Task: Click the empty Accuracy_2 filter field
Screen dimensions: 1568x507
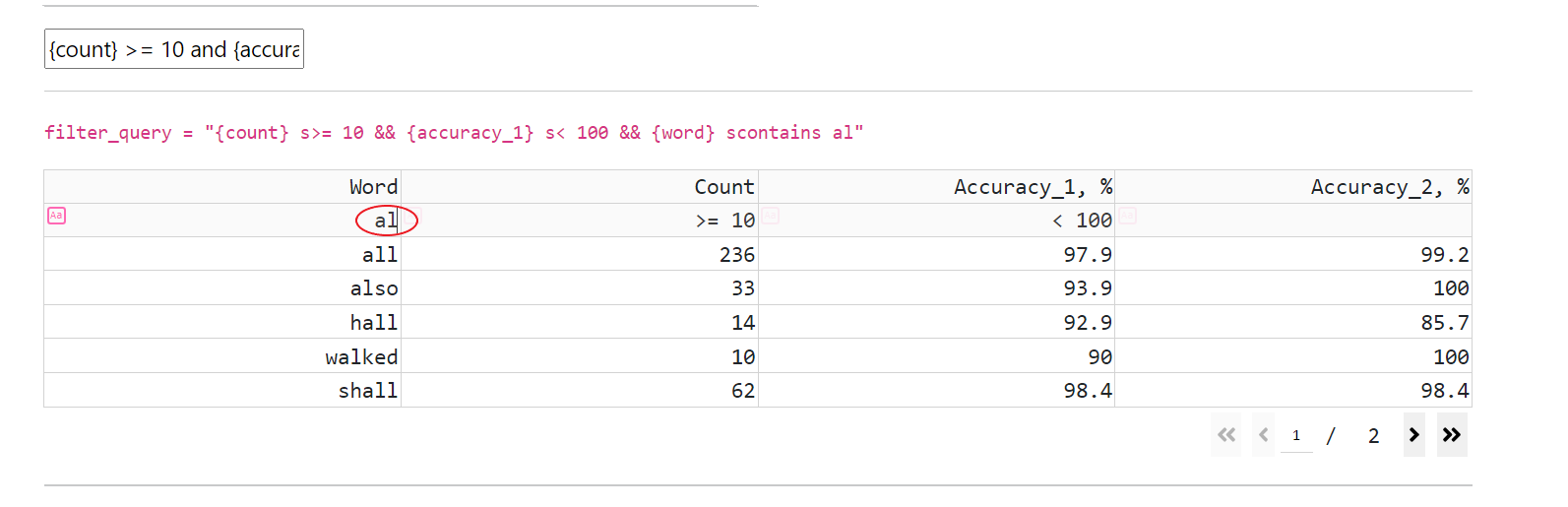Action: [x=1299, y=221]
